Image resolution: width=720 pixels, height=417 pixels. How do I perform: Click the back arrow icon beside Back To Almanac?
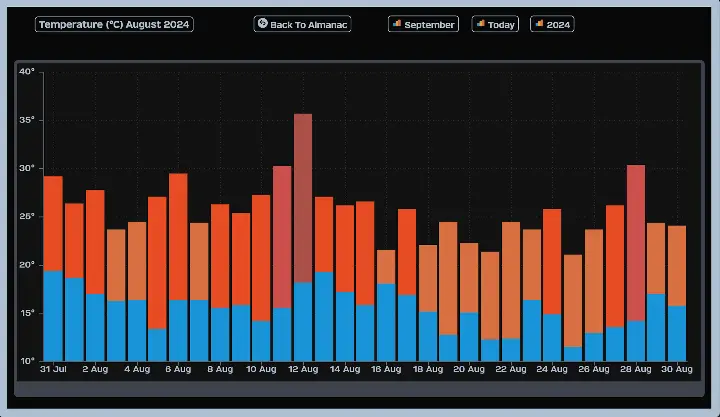(x=262, y=24)
